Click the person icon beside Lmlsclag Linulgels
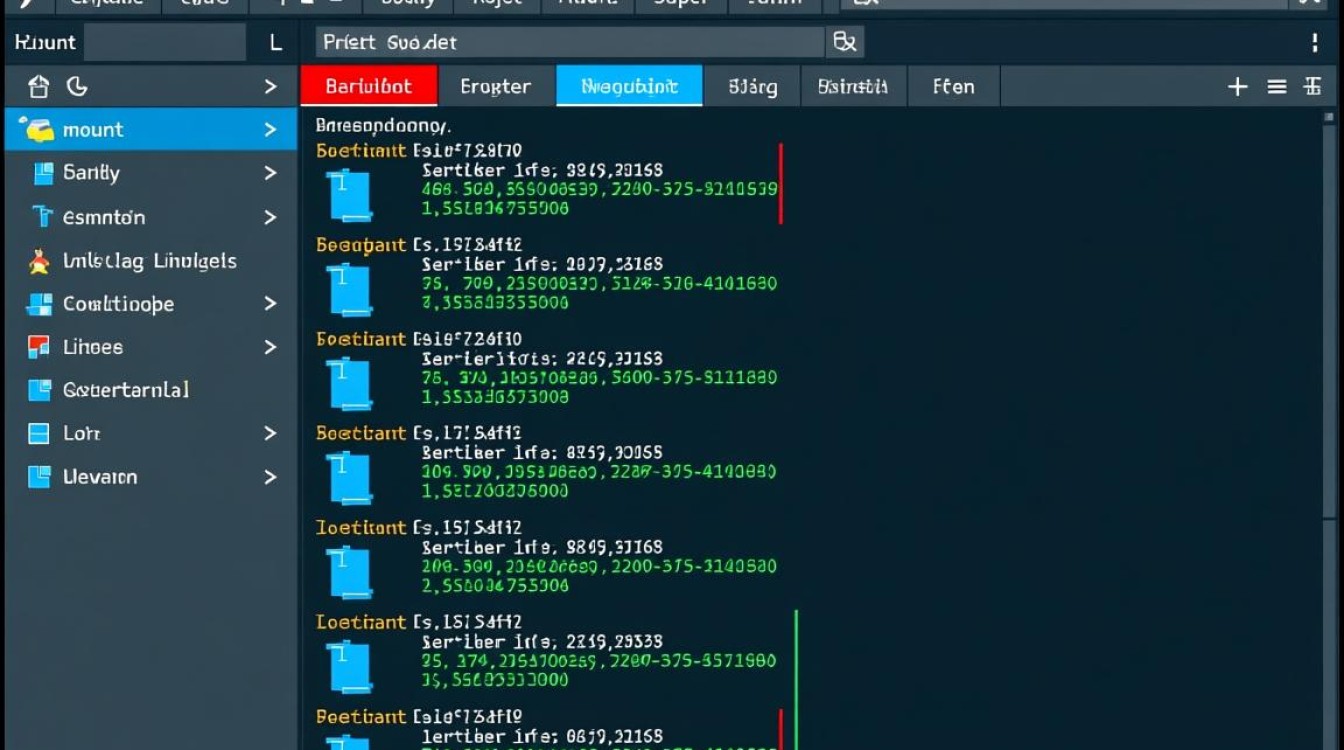Screen dimensions: 1344x750 [39, 262]
